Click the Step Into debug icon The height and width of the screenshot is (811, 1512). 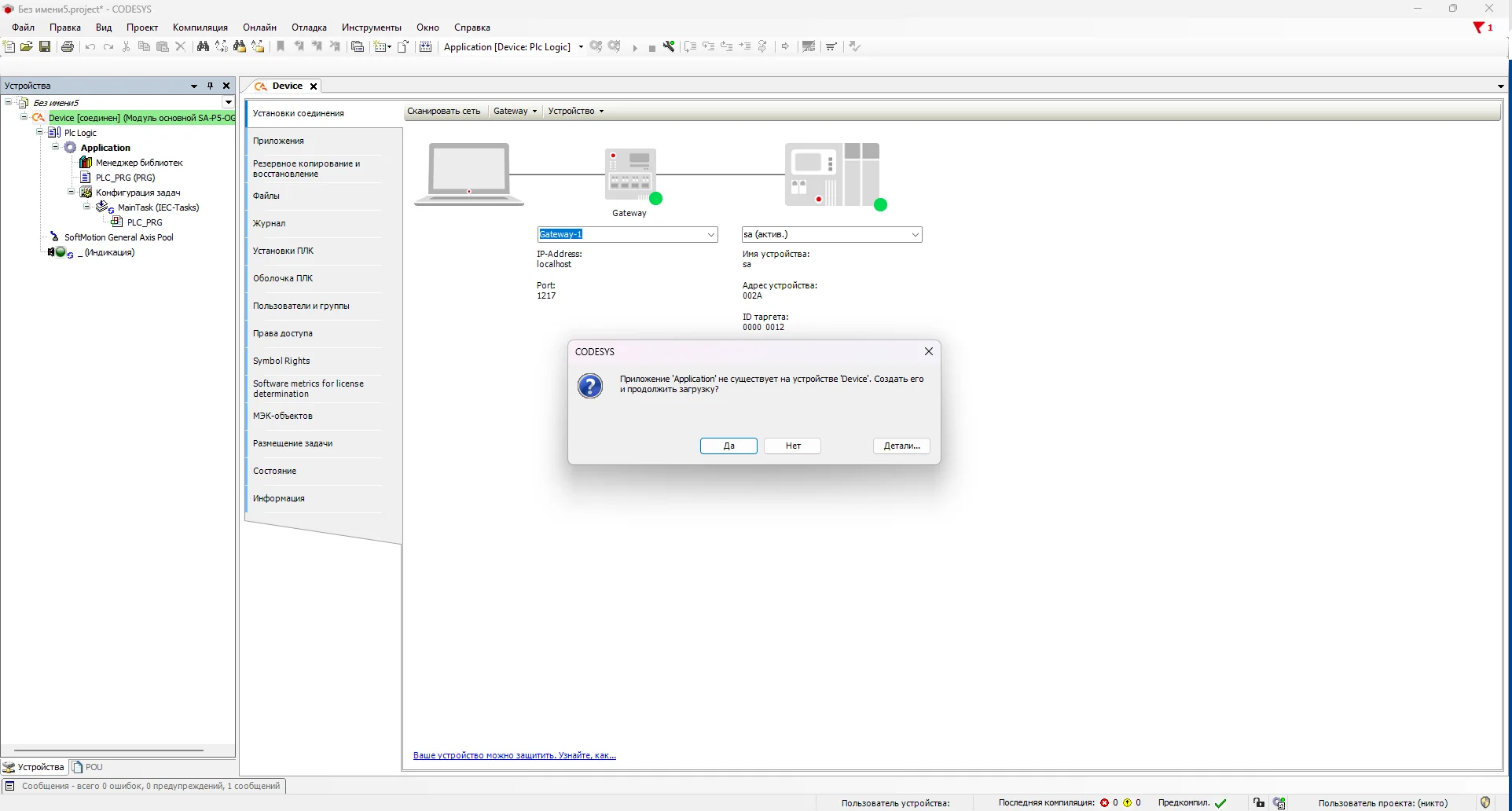pyautogui.click(x=709, y=47)
